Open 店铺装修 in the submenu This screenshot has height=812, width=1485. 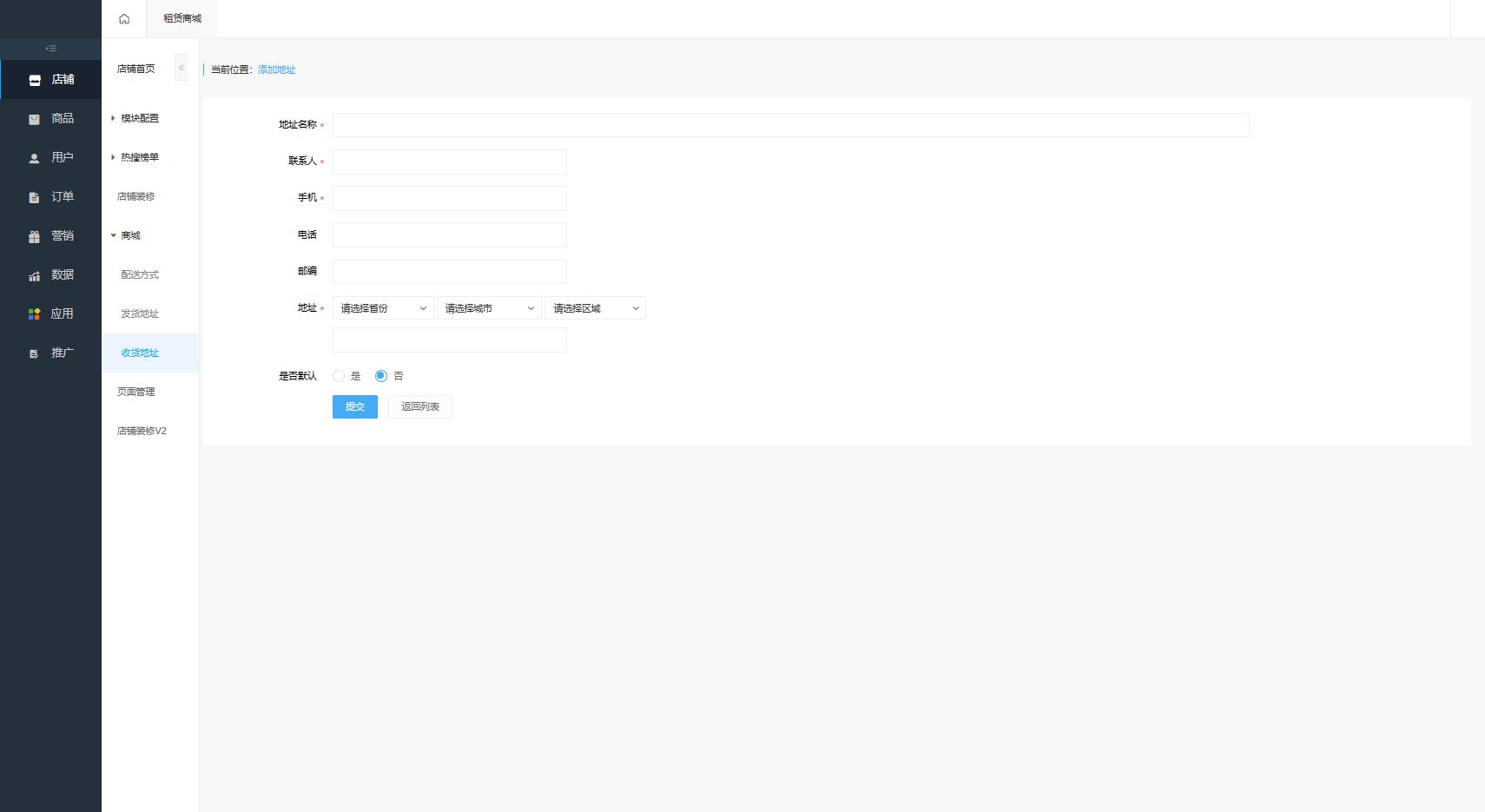136,196
